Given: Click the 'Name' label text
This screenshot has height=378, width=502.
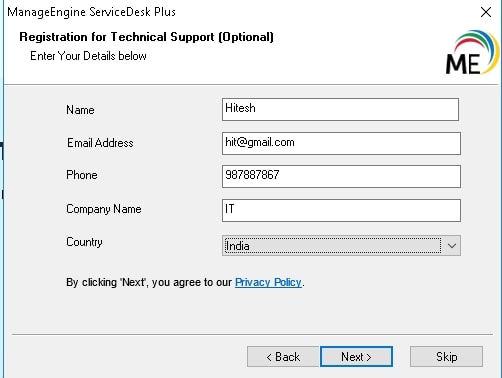Looking at the screenshot, I should coord(80,110).
